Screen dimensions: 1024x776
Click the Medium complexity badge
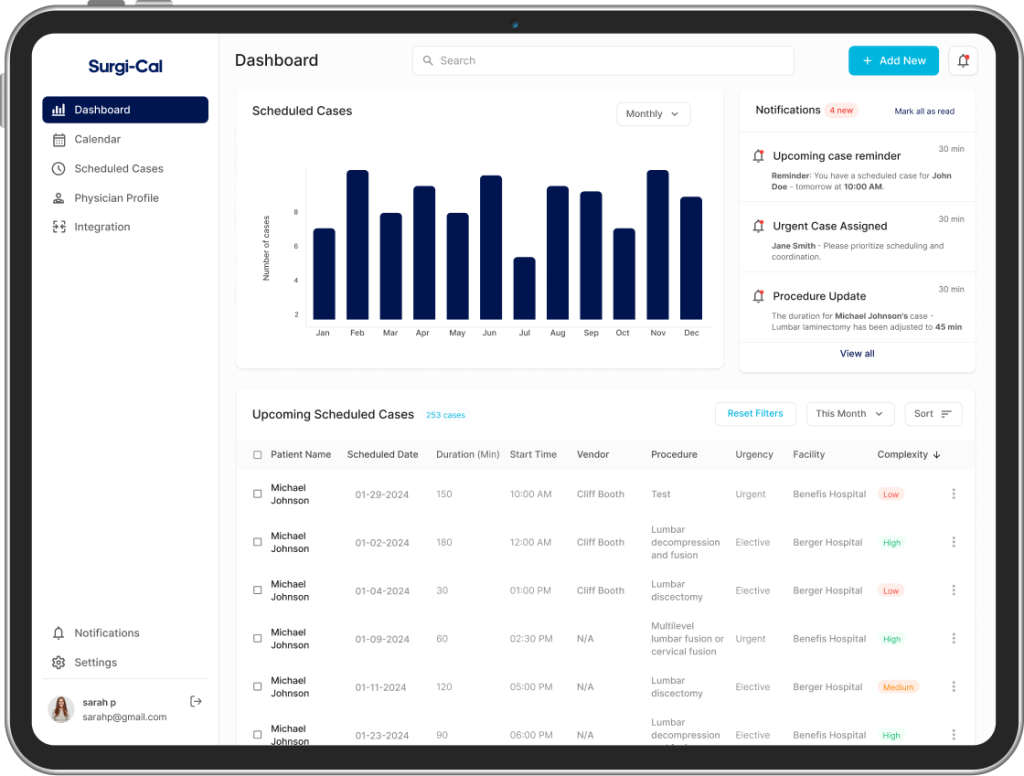click(898, 687)
